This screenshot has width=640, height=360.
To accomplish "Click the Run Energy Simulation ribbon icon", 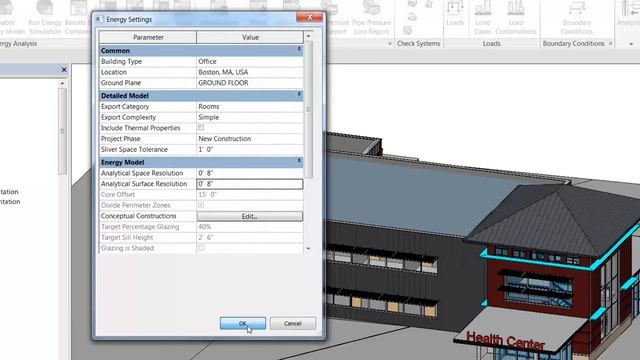I will [x=45, y=18].
